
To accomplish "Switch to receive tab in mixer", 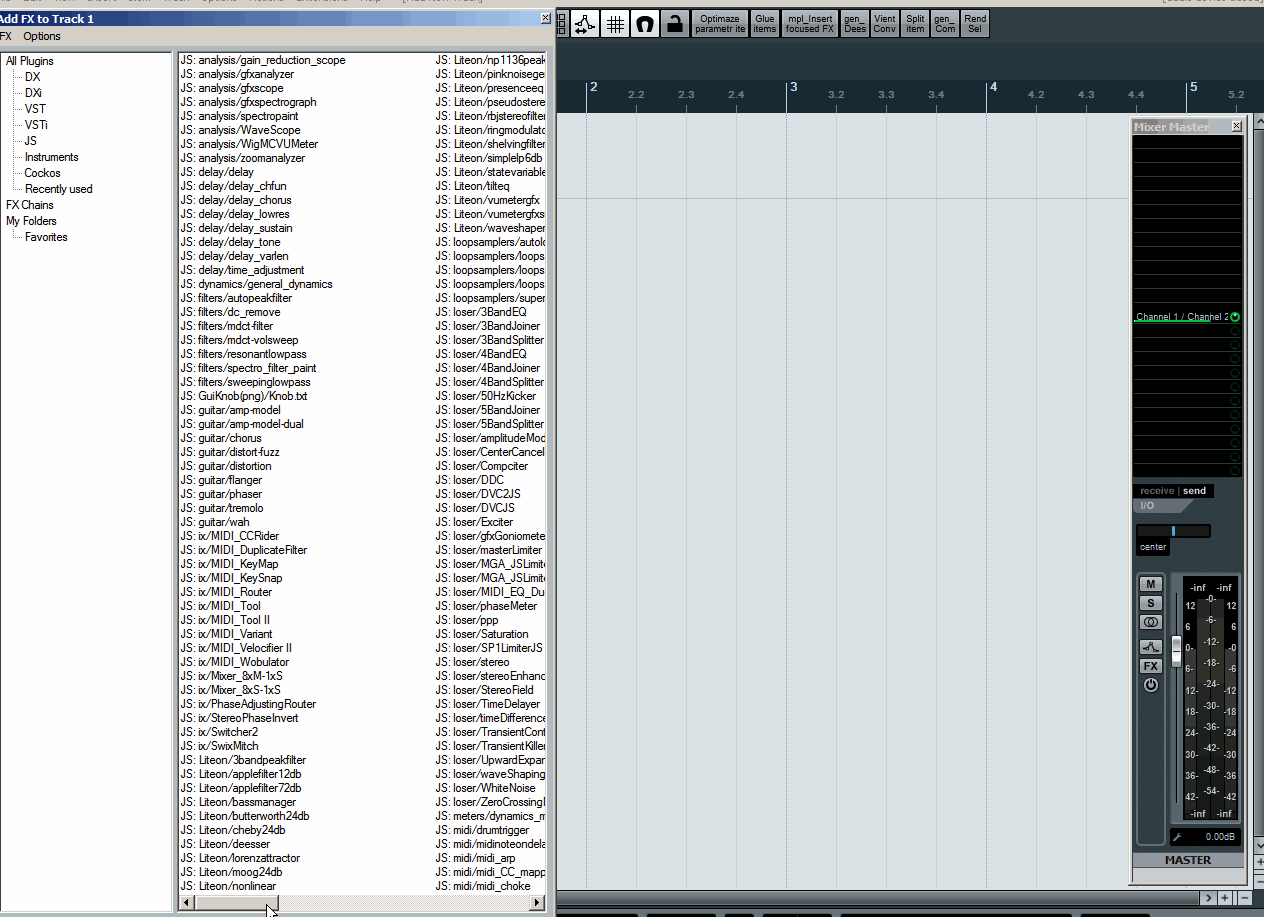I will (x=1157, y=491).
